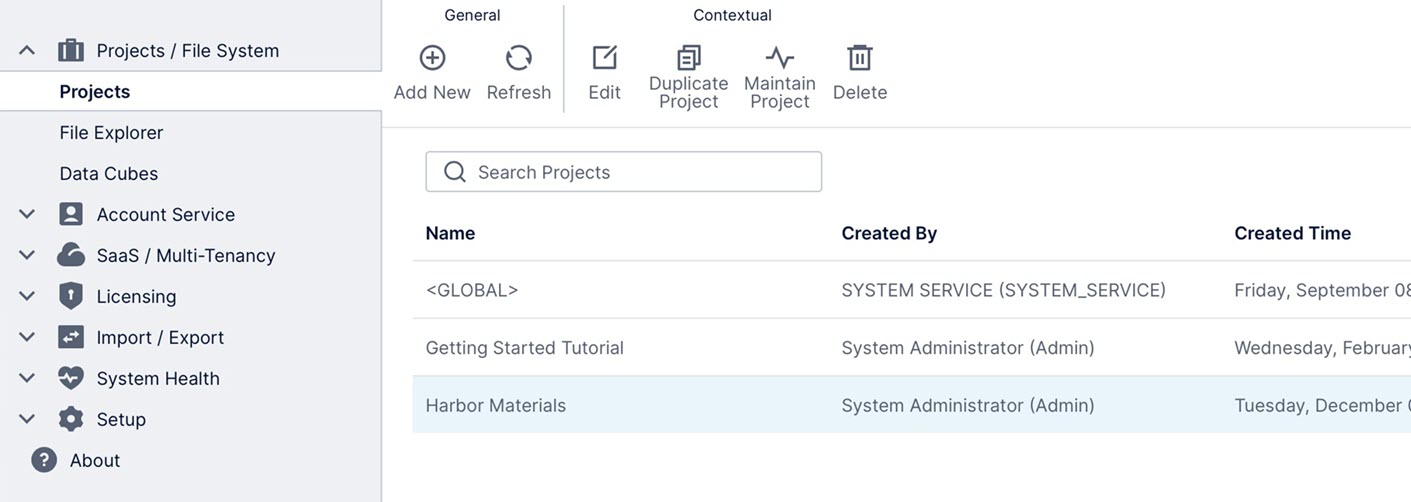The image size is (1411, 502).
Task: Open the Account Service menu label
Action: [166, 214]
